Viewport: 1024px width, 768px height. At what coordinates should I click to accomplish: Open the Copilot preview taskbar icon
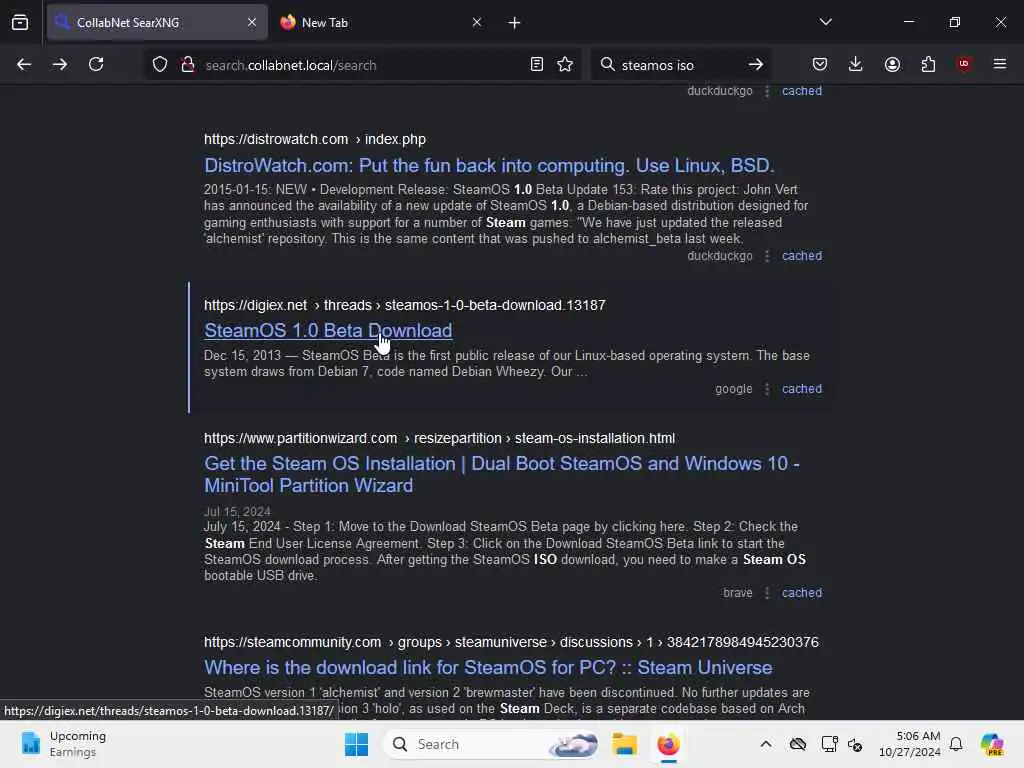(x=992, y=744)
